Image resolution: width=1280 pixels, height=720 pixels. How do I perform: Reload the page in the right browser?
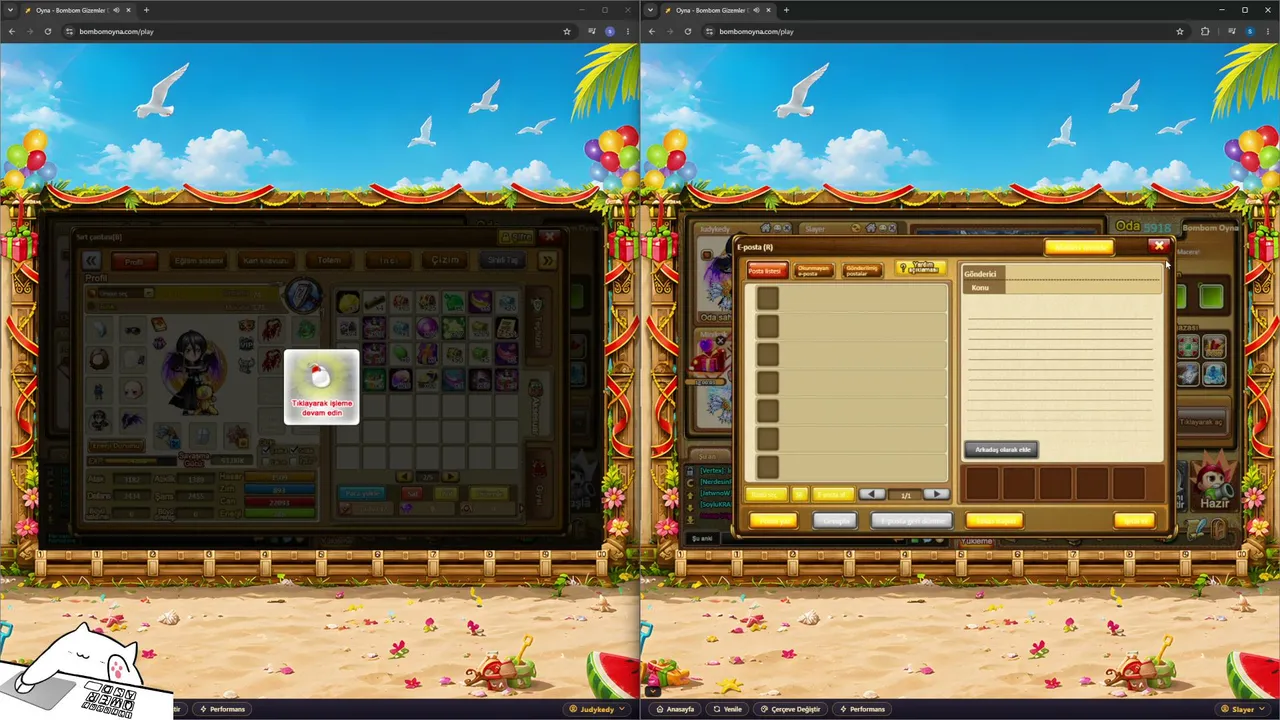tap(687, 31)
